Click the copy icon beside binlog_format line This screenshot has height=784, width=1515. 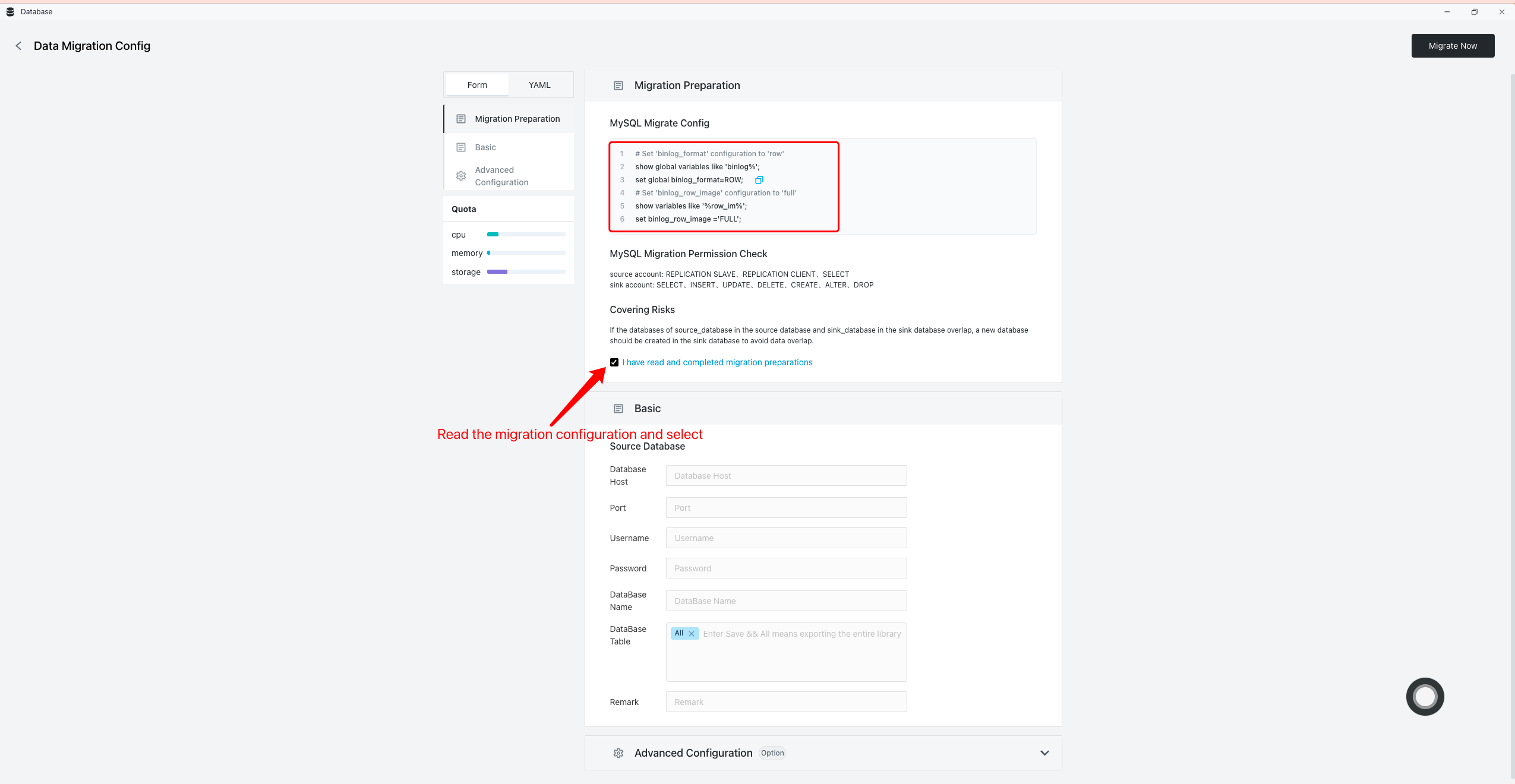coord(759,180)
